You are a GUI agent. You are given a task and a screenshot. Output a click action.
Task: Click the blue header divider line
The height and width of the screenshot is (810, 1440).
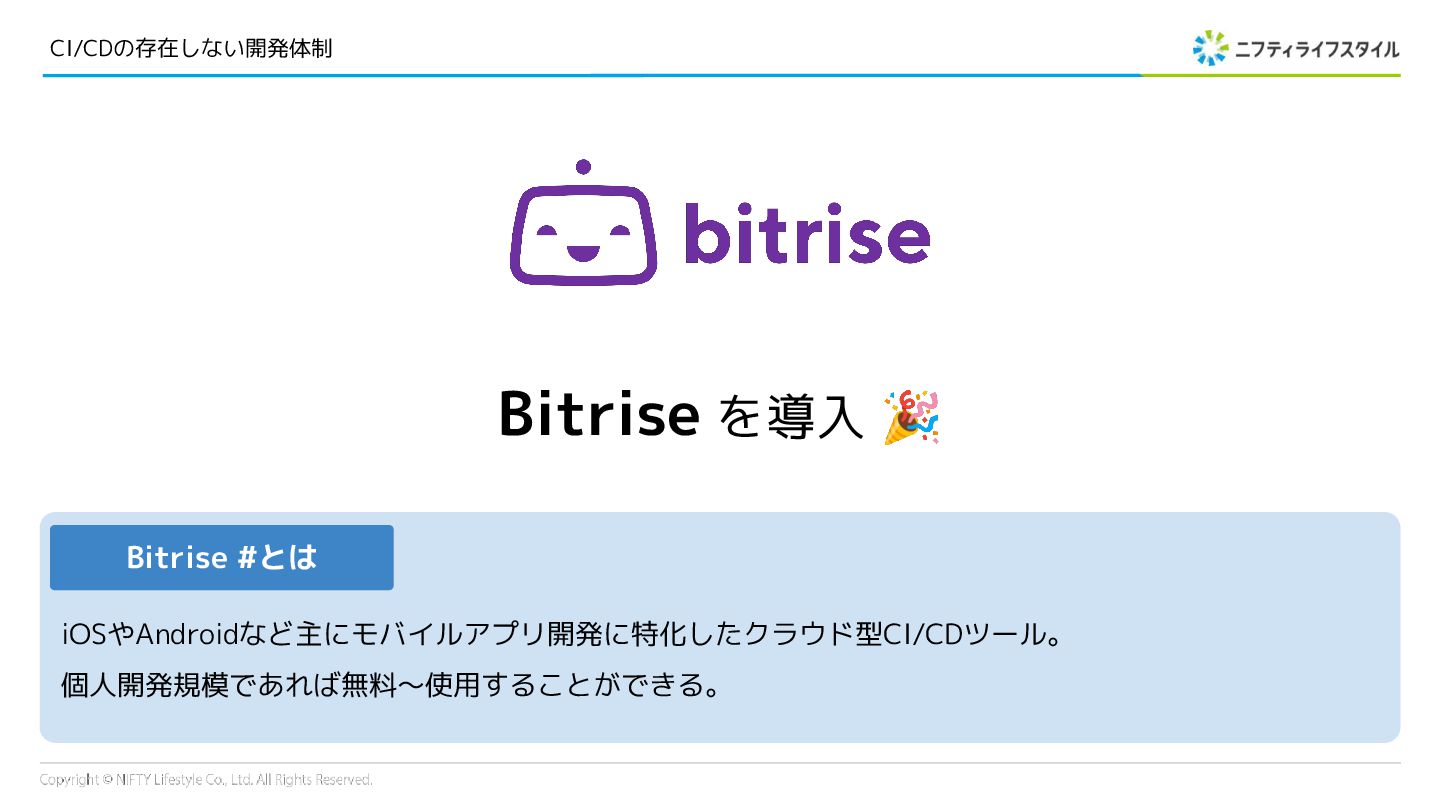coord(590,75)
